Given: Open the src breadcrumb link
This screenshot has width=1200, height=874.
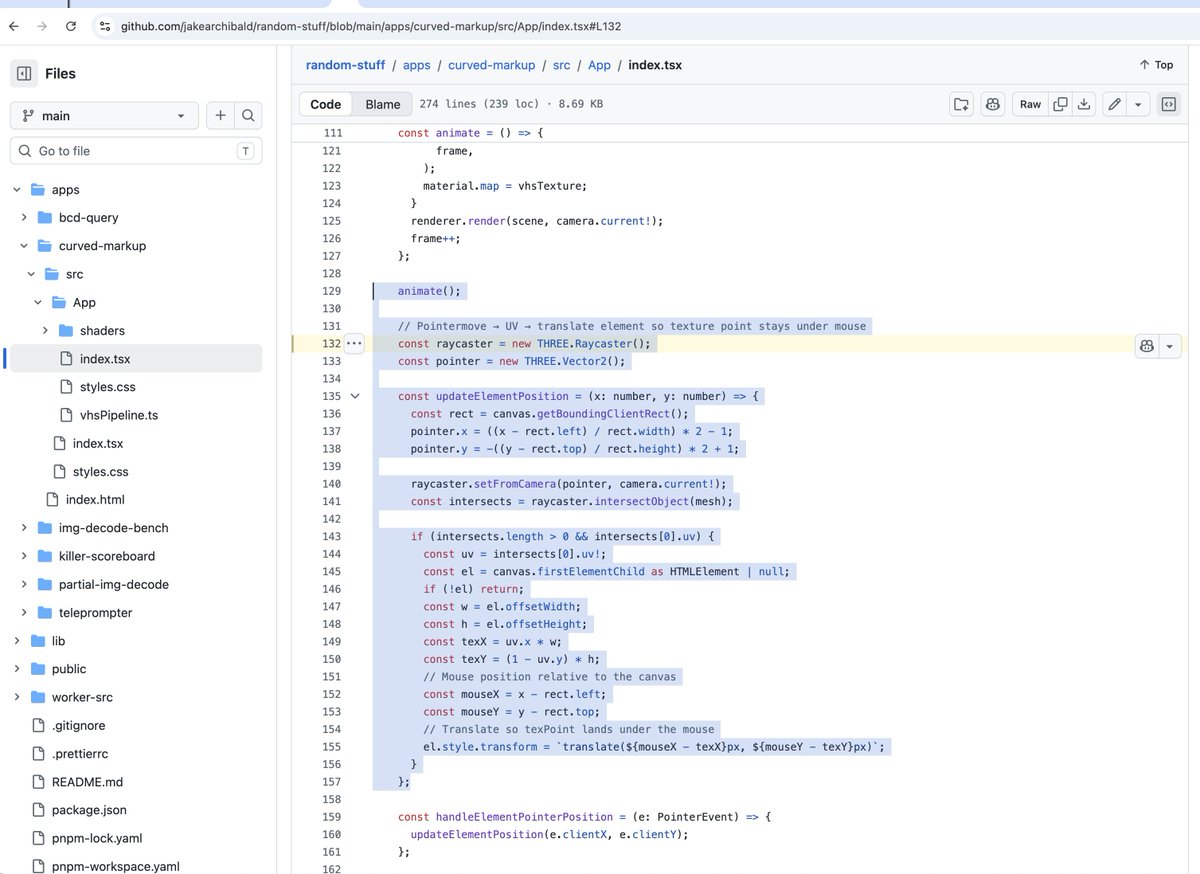Looking at the screenshot, I should pos(562,65).
